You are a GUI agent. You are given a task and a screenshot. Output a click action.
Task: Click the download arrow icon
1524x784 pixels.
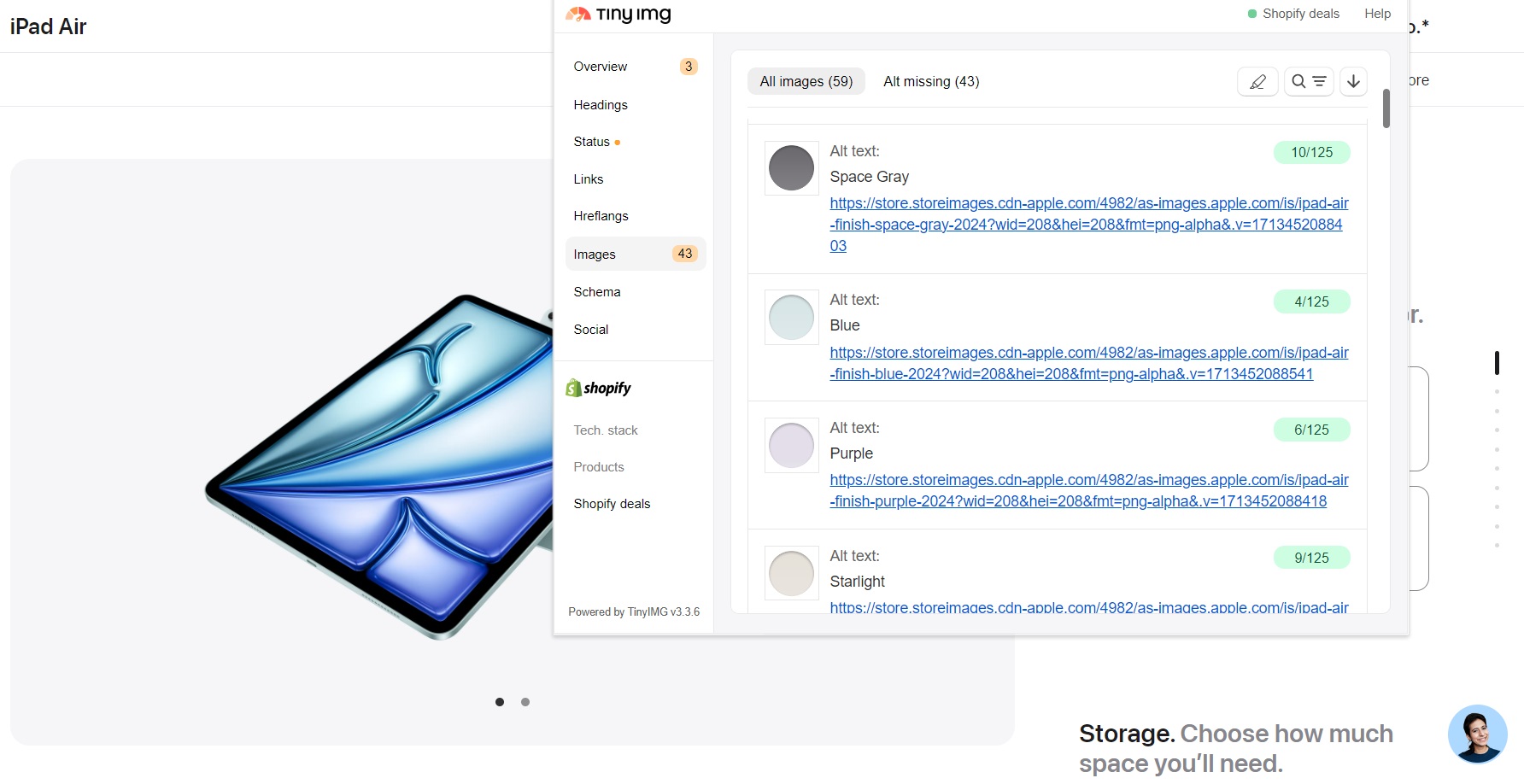point(1353,82)
